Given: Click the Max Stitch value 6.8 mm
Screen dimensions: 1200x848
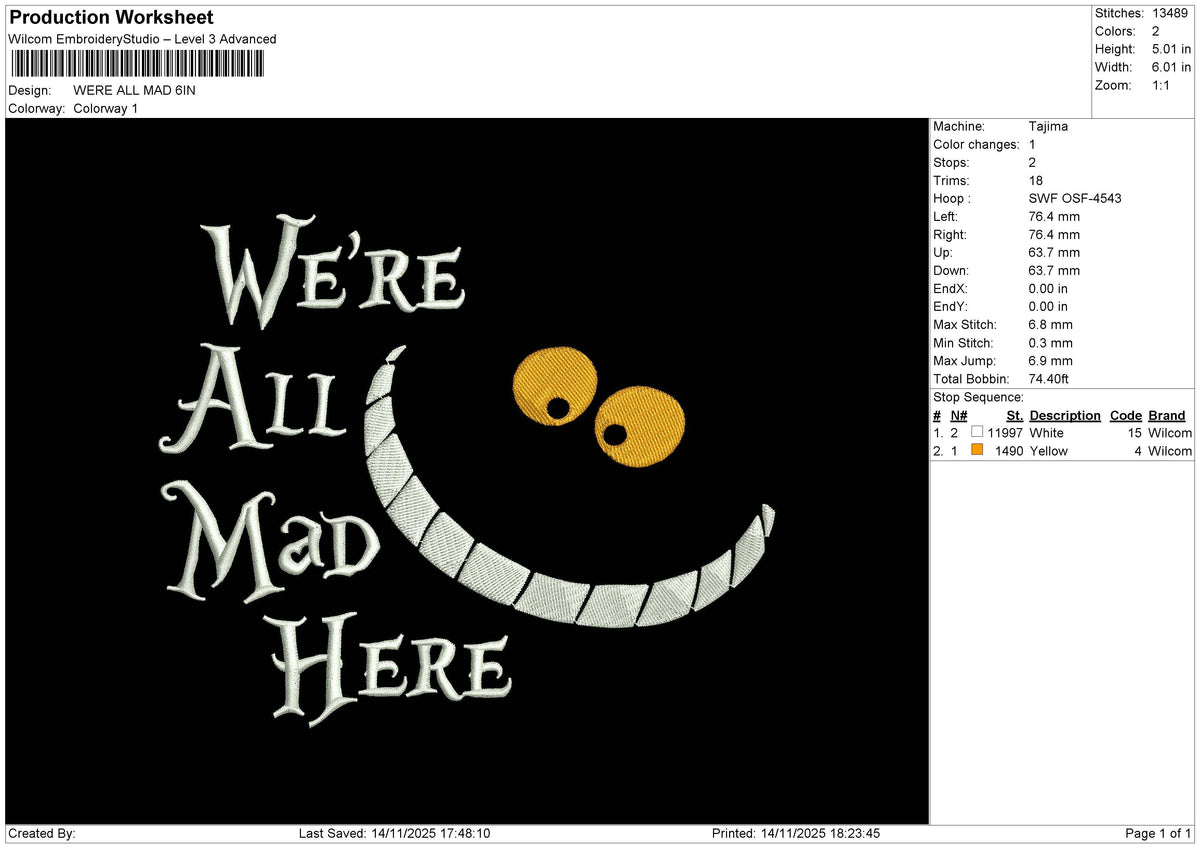Looking at the screenshot, I should tap(1050, 324).
